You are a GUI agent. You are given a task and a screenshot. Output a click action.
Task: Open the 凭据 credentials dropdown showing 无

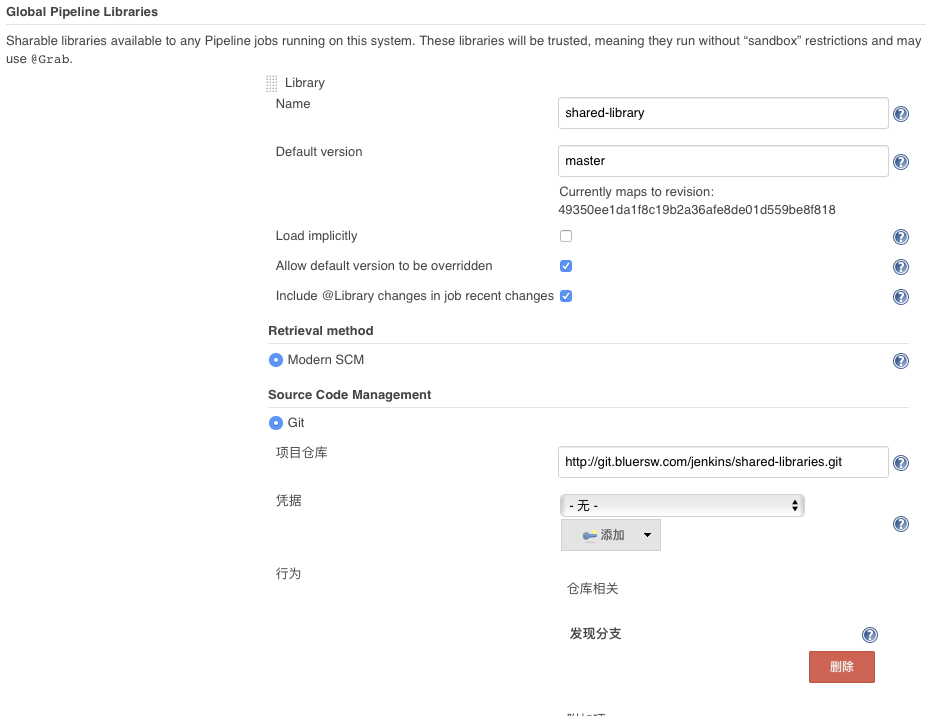[682, 506]
